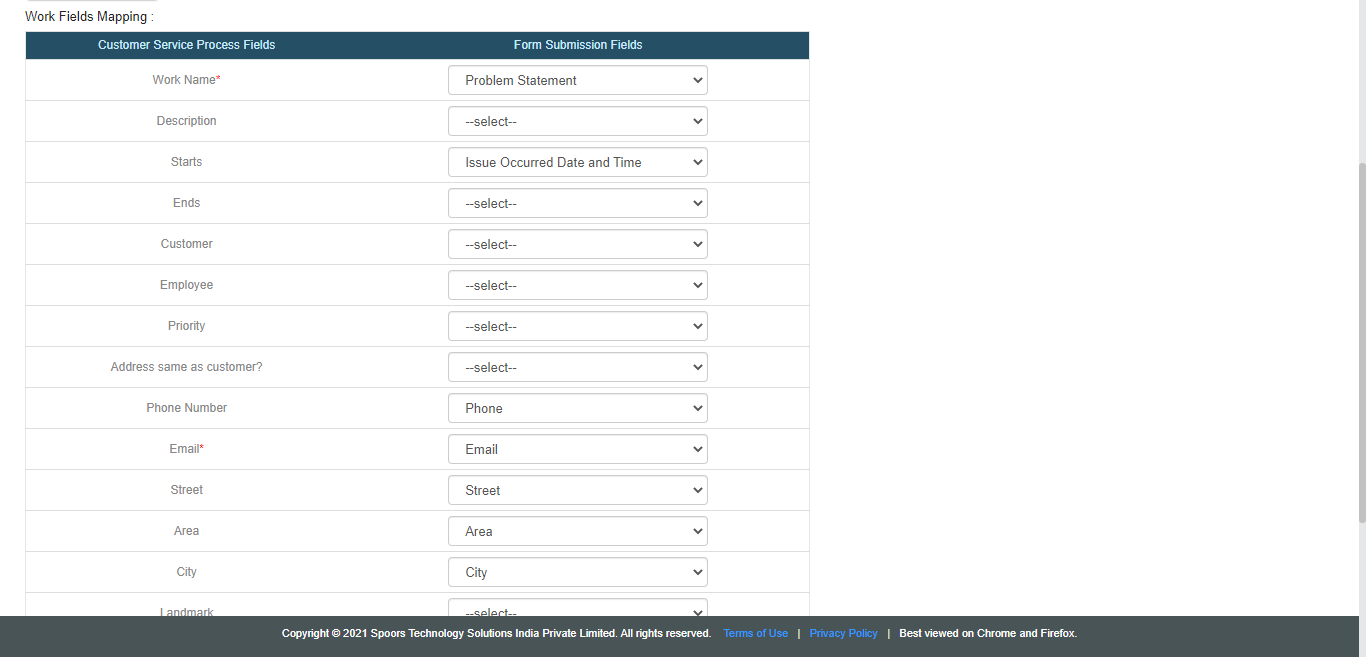Click the Form Submission Fields column header
The image size is (1366, 657).
point(578,45)
